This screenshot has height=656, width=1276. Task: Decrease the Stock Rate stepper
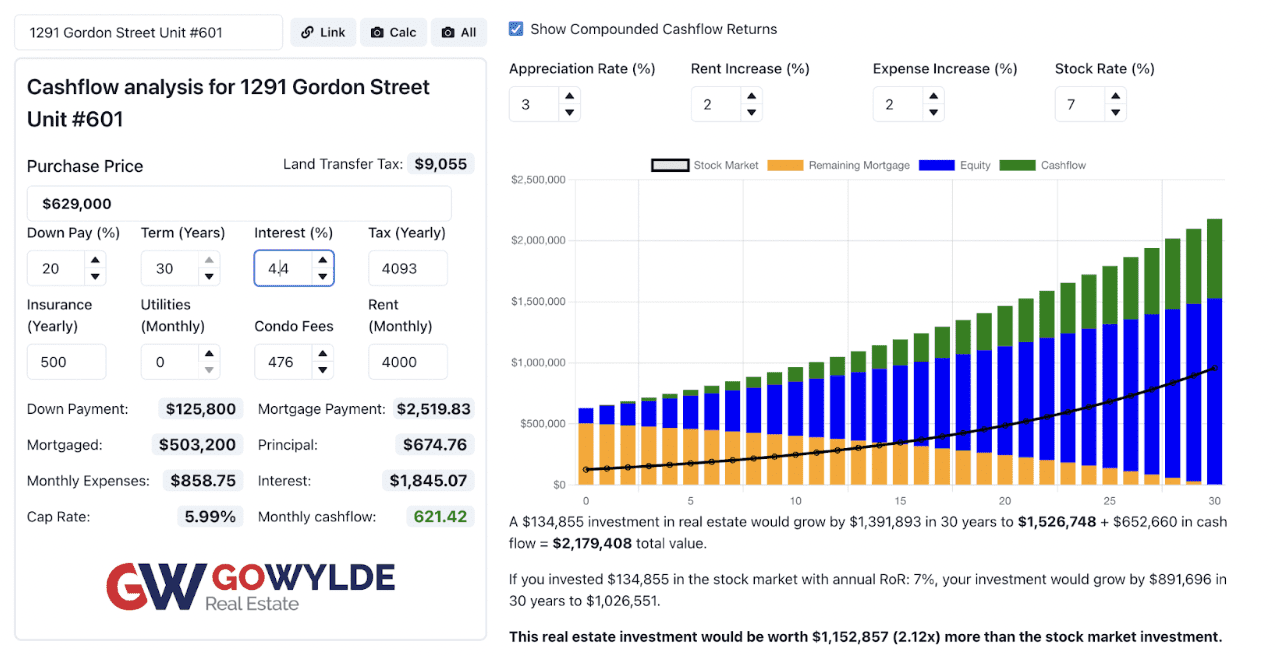point(1115,112)
